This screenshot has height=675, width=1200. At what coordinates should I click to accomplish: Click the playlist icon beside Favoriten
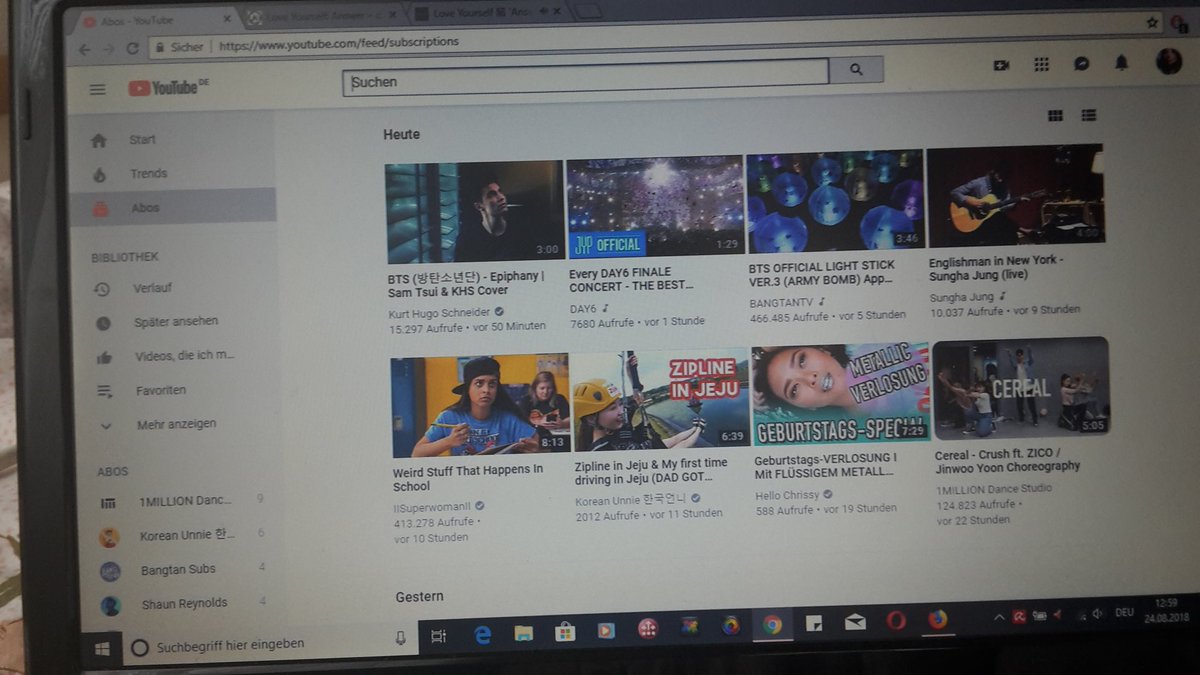coord(105,391)
